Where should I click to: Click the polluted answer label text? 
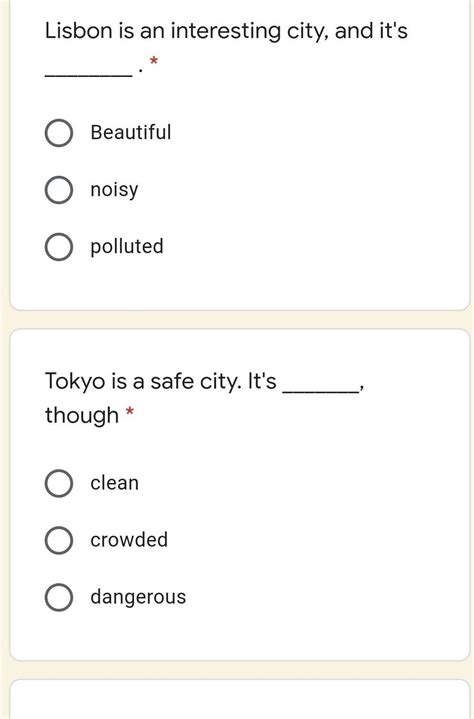[x=127, y=247]
